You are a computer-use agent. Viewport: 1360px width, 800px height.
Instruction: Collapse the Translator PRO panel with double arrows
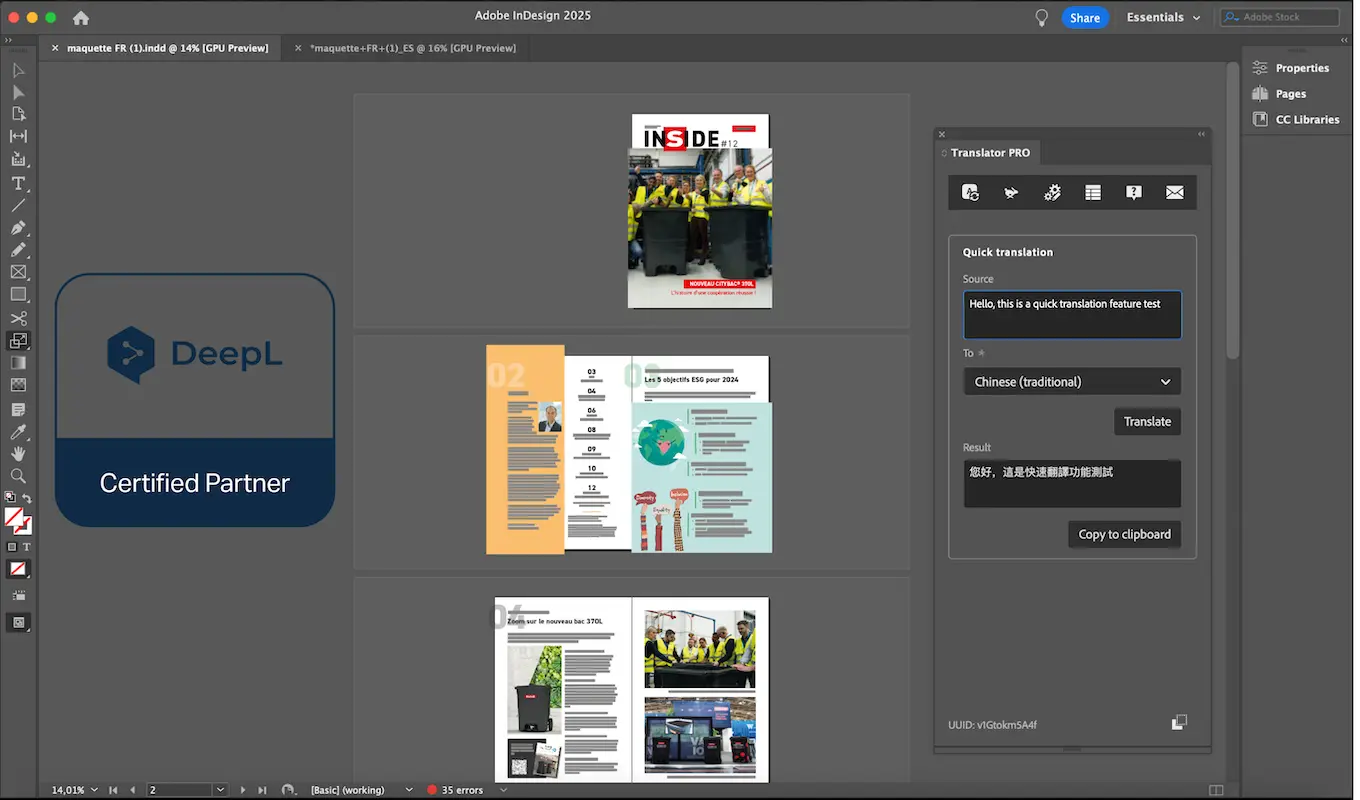point(1201,134)
